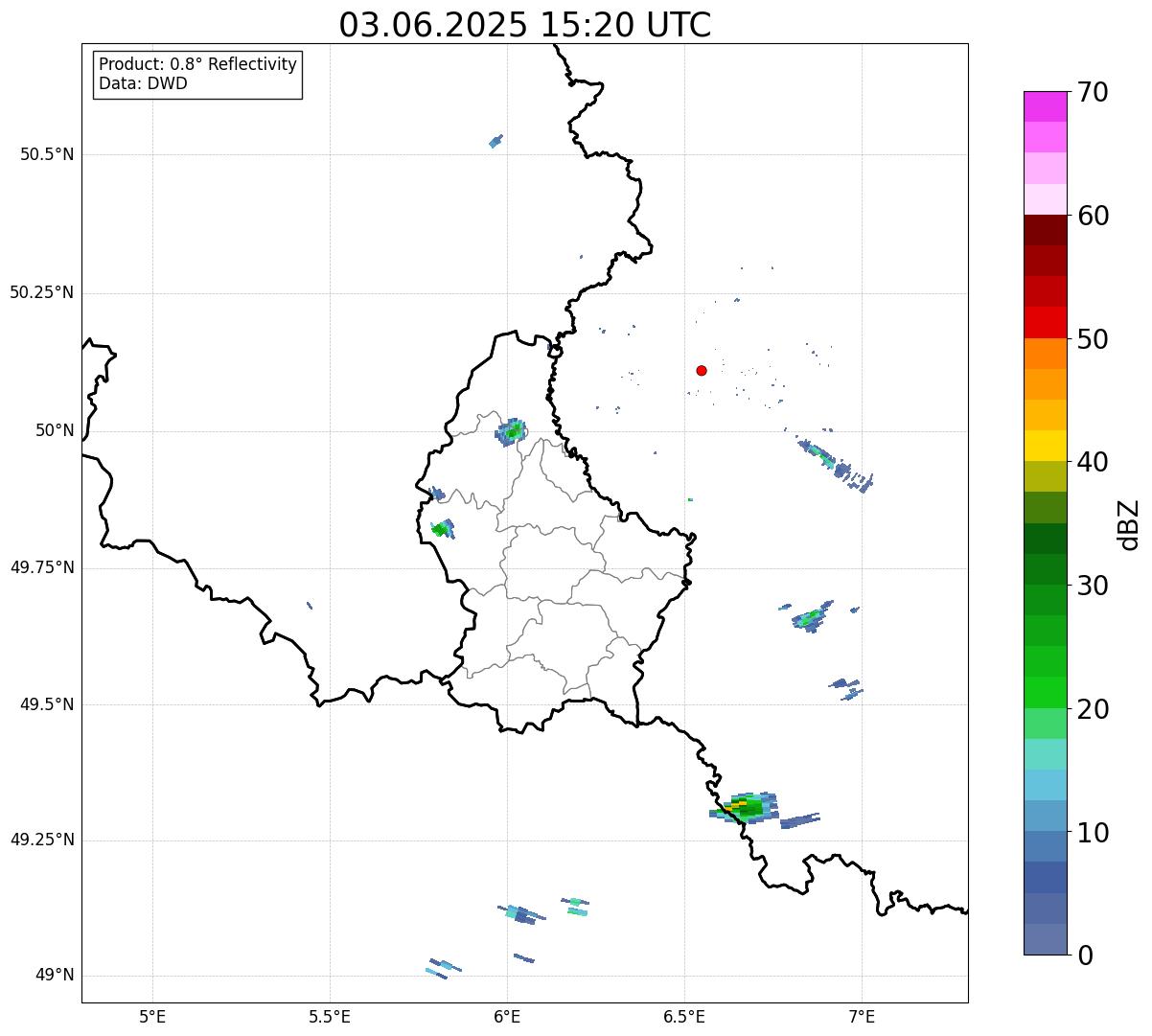Click the red radar site marker dot

(702, 370)
